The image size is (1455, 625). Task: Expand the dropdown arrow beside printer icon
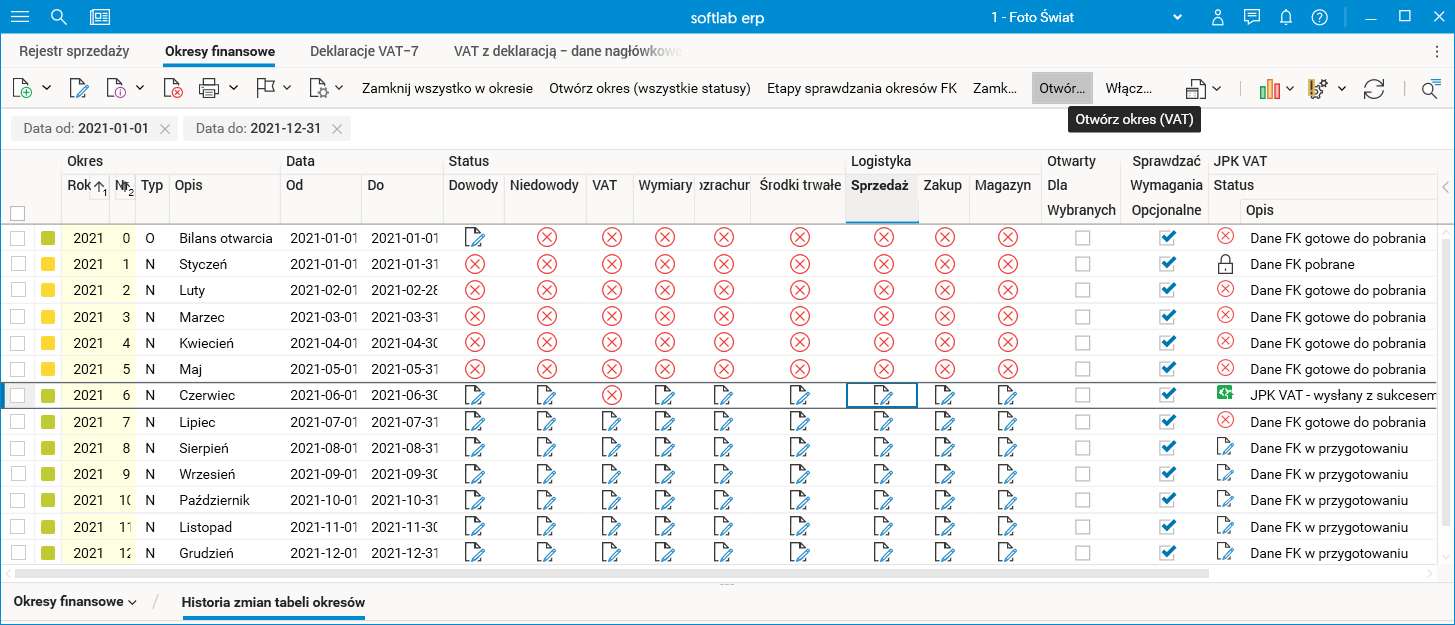pyautogui.click(x=233, y=89)
